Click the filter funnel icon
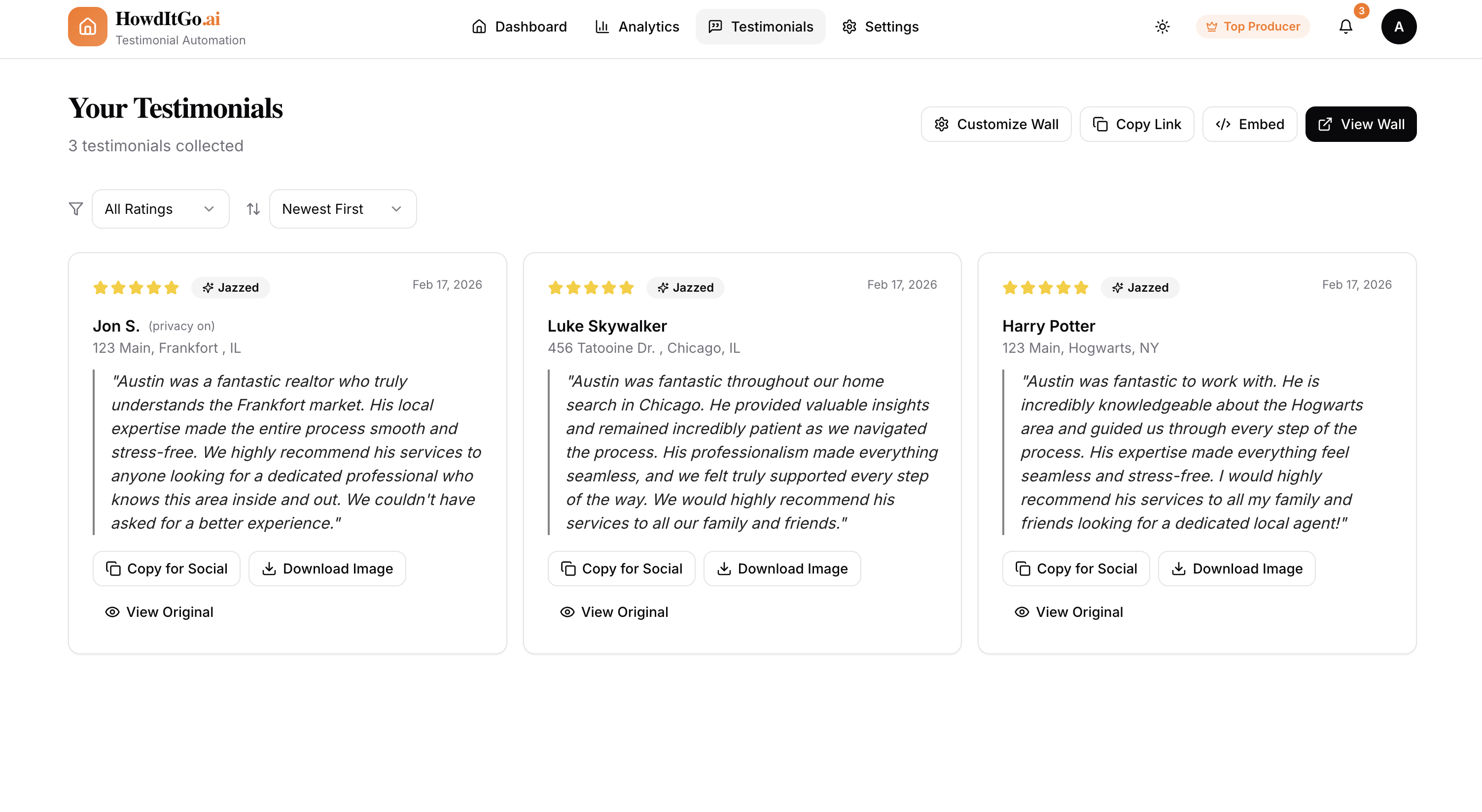This screenshot has height=812, width=1482. (75, 209)
